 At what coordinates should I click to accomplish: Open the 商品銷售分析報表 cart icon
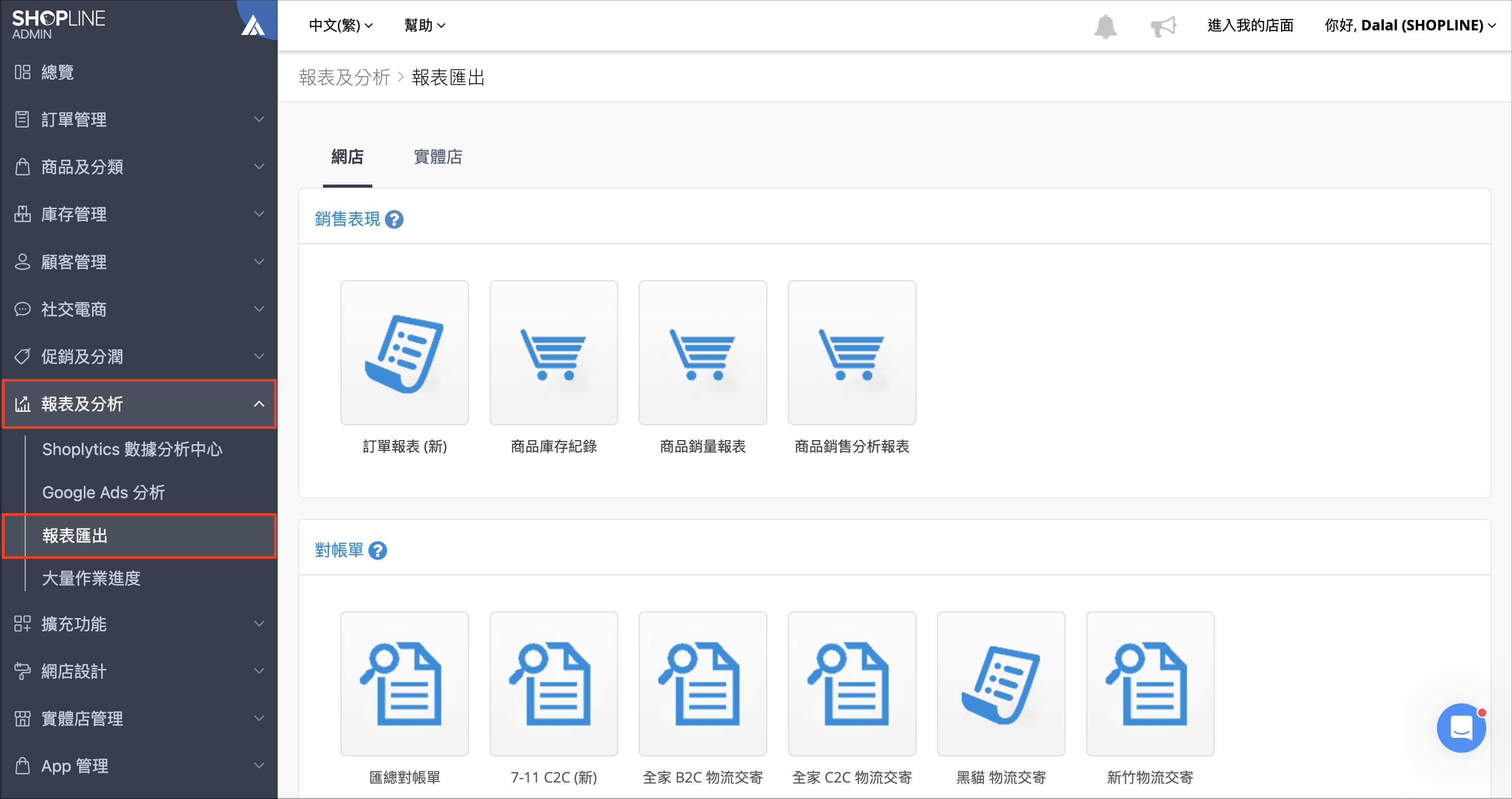point(852,353)
